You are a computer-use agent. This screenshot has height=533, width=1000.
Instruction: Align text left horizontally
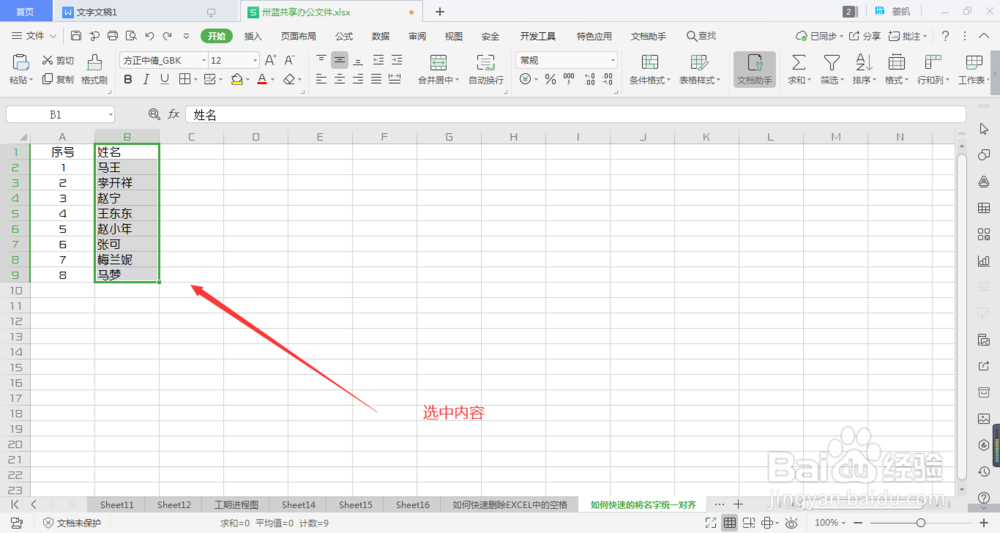point(321,79)
